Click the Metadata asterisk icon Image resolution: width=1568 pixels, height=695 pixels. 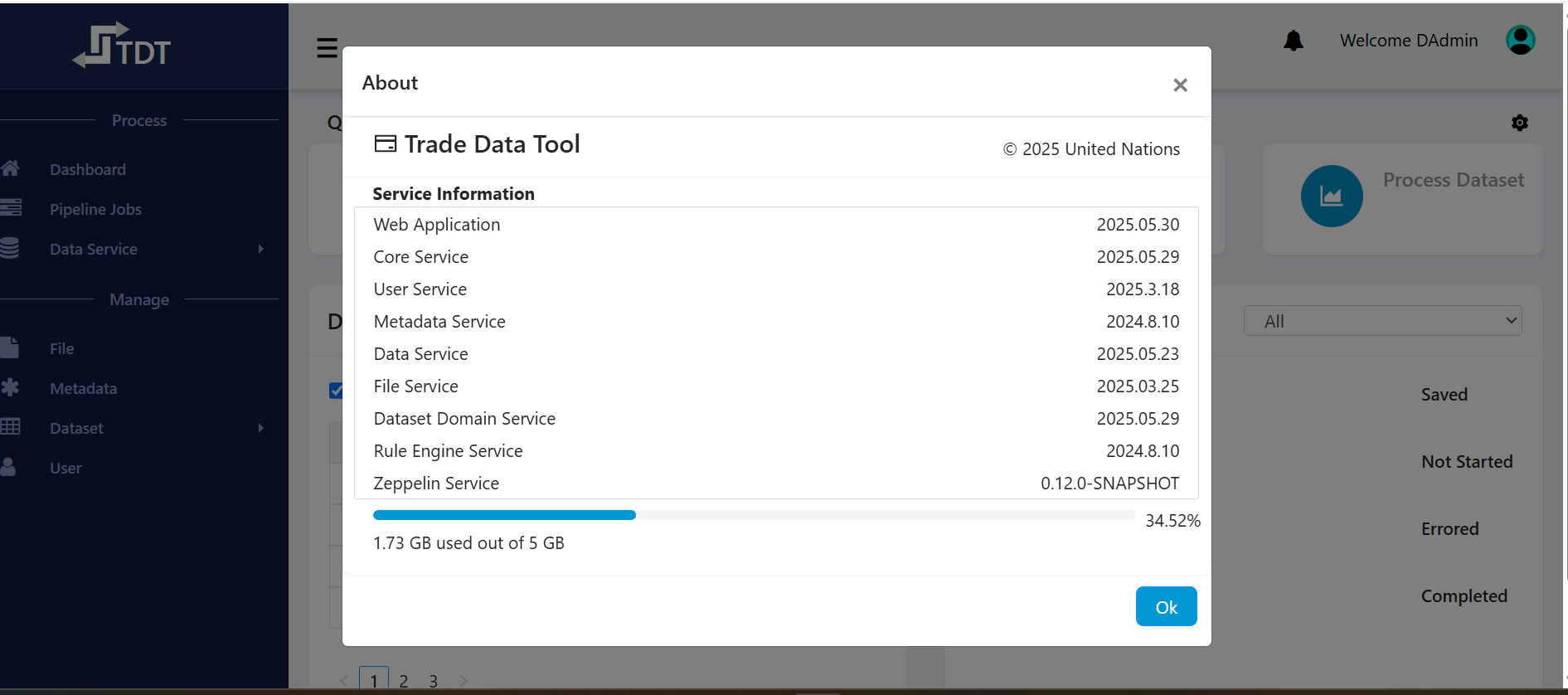tap(11, 387)
